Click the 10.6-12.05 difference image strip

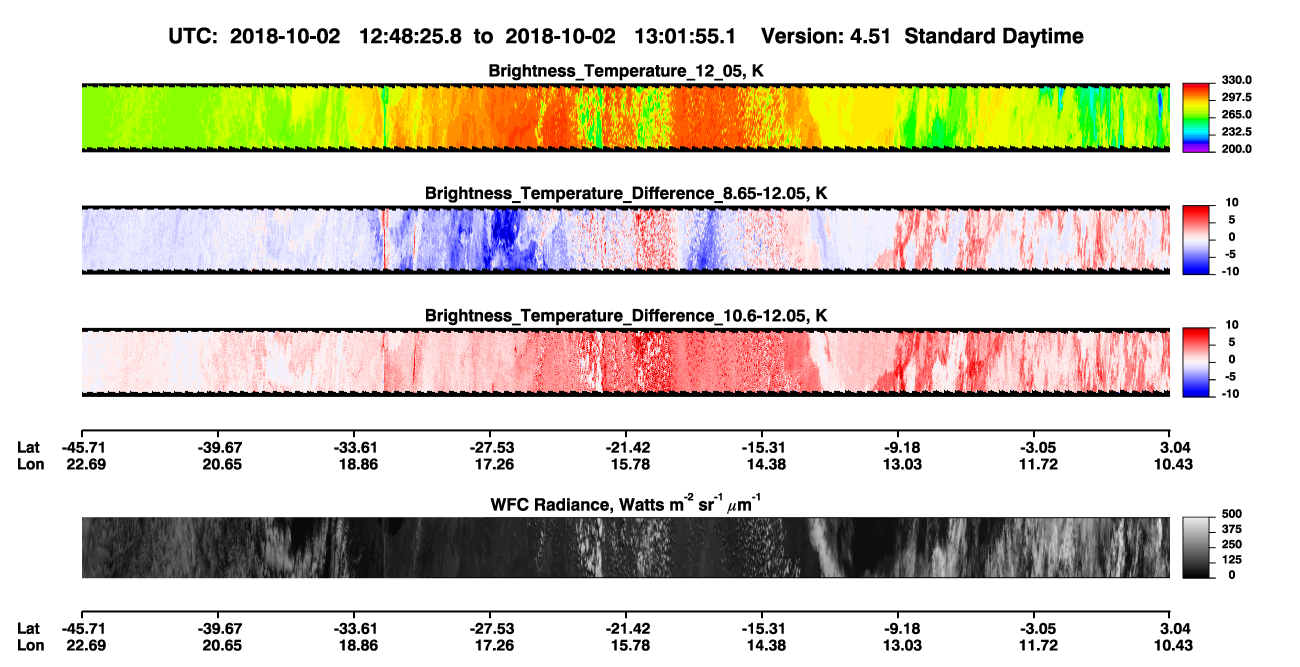click(626, 362)
